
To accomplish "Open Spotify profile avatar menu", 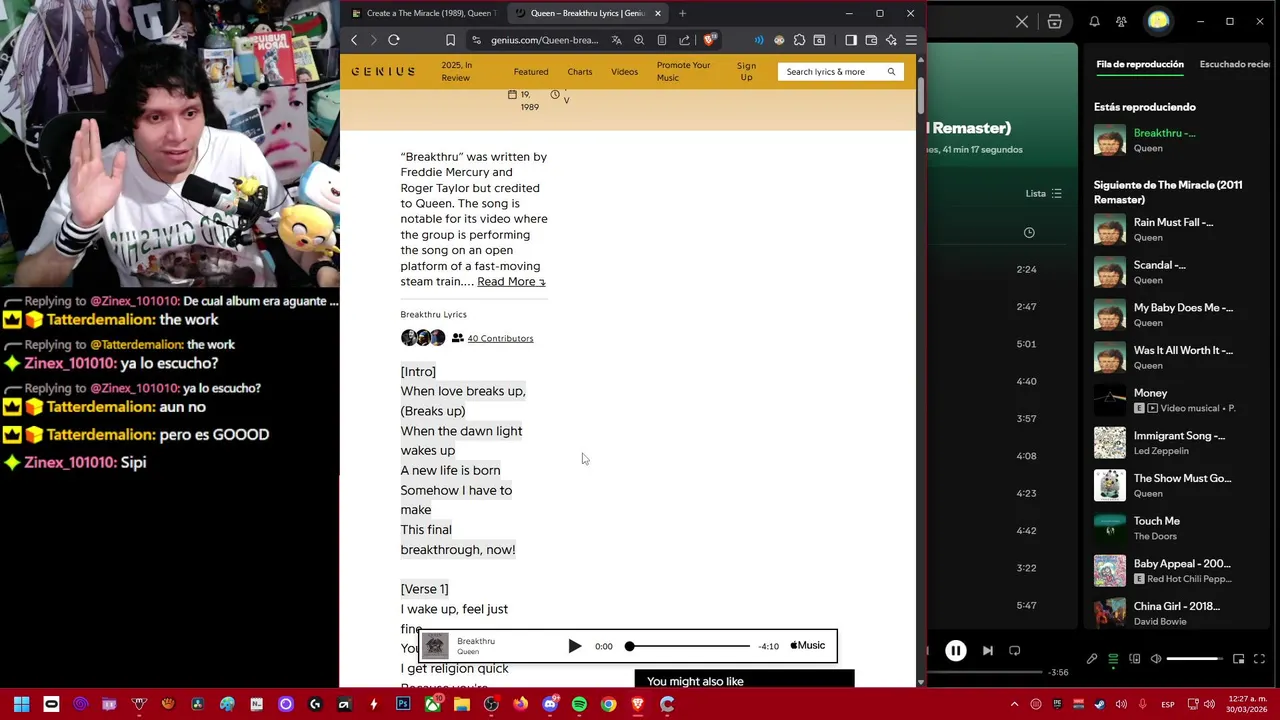I will (1158, 21).
